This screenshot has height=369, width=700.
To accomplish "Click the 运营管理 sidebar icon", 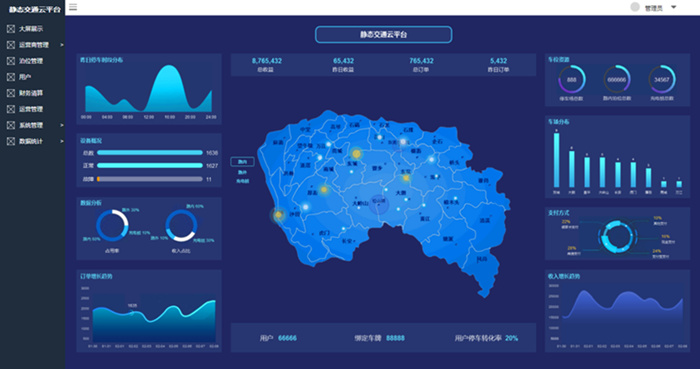I will coord(11,109).
